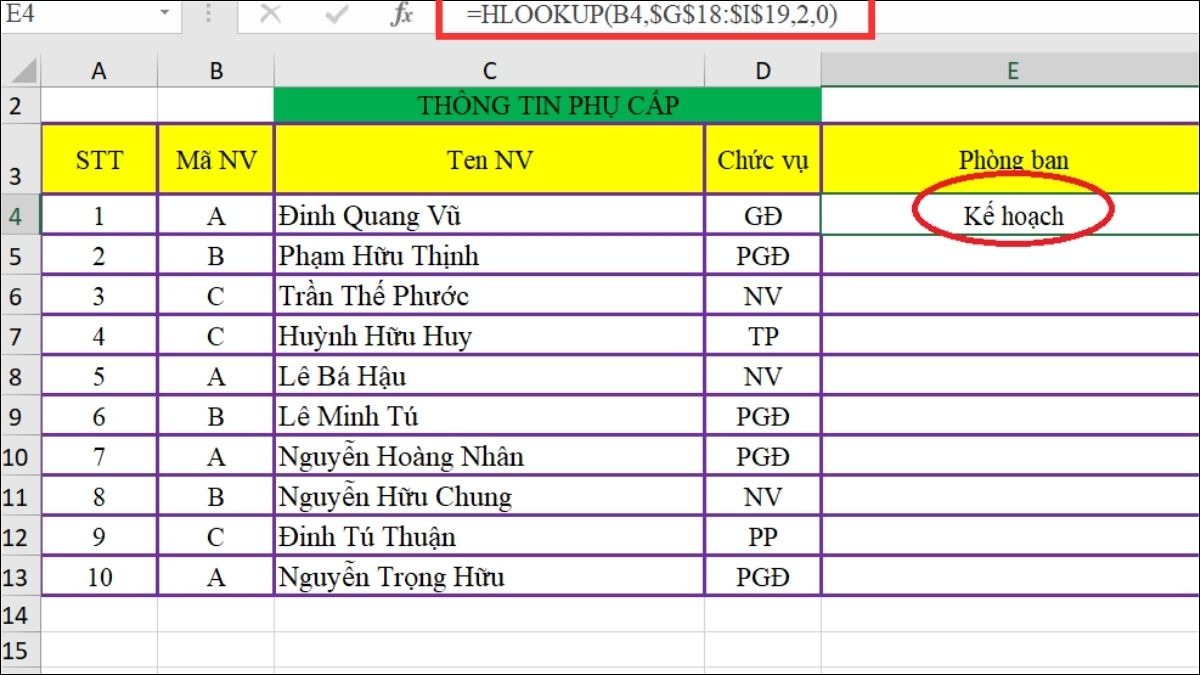Image resolution: width=1200 pixels, height=675 pixels.
Task: Click the TP position cell
Action: [763, 336]
